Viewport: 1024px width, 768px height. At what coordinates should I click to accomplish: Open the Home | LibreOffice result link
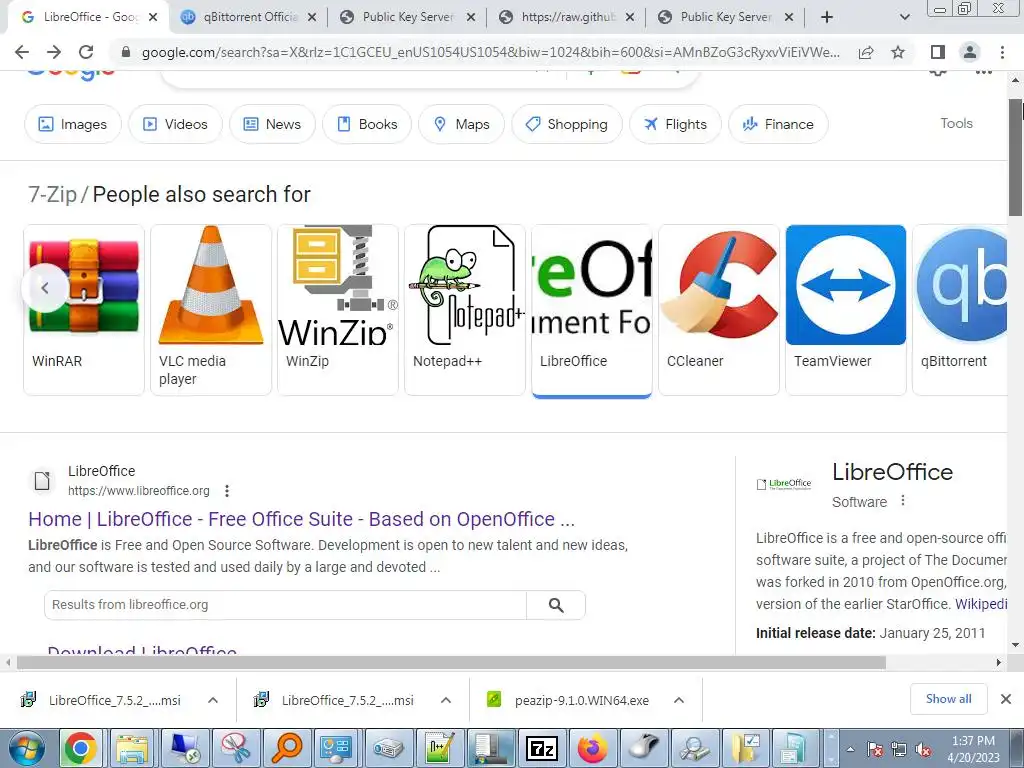pyautogui.click(x=301, y=519)
